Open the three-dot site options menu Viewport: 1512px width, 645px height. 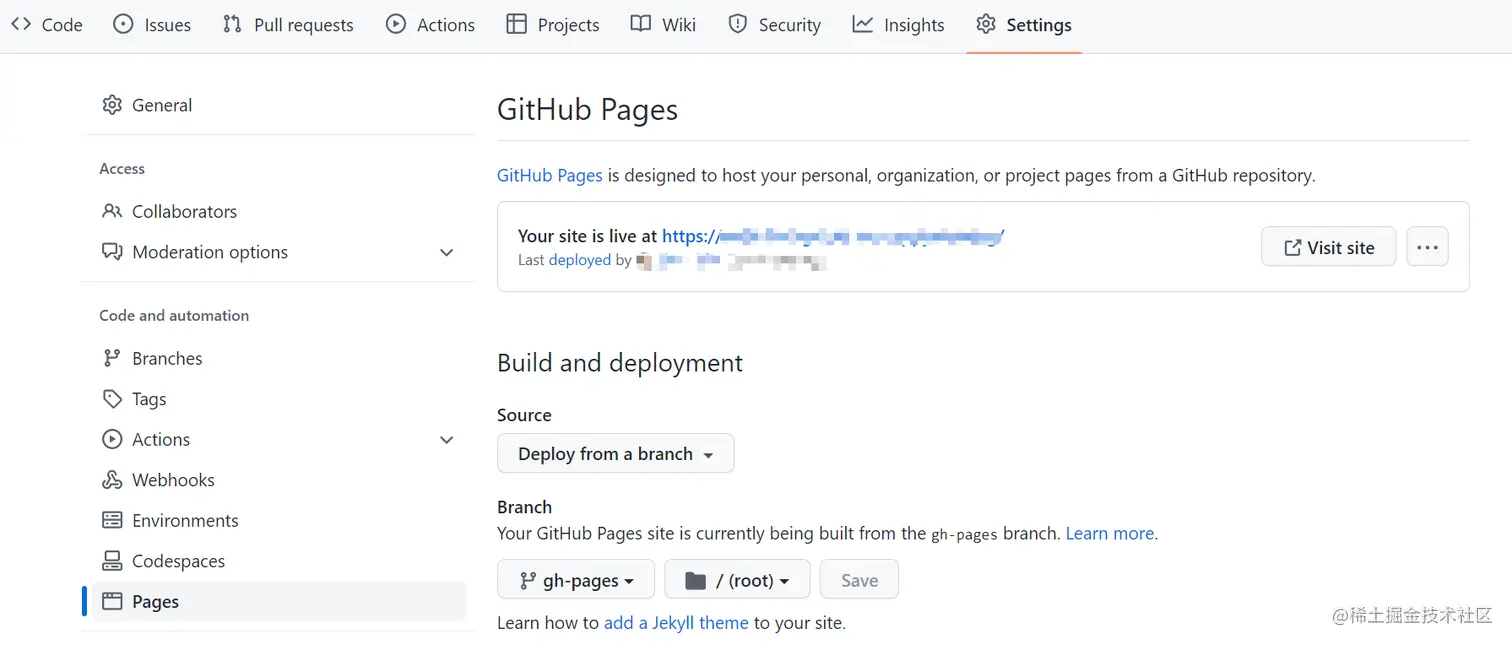[1427, 247]
